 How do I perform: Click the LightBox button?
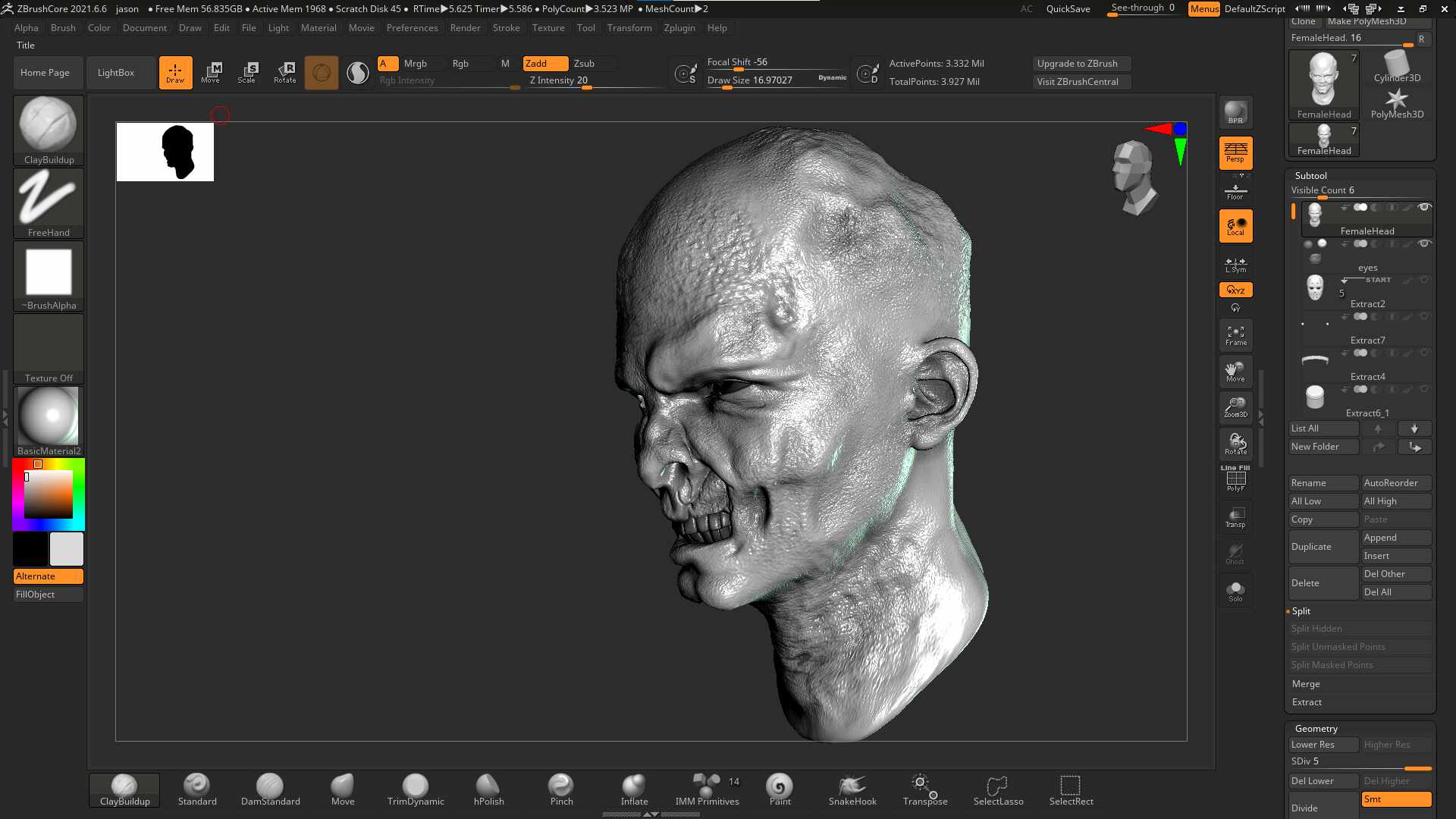click(x=116, y=73)
